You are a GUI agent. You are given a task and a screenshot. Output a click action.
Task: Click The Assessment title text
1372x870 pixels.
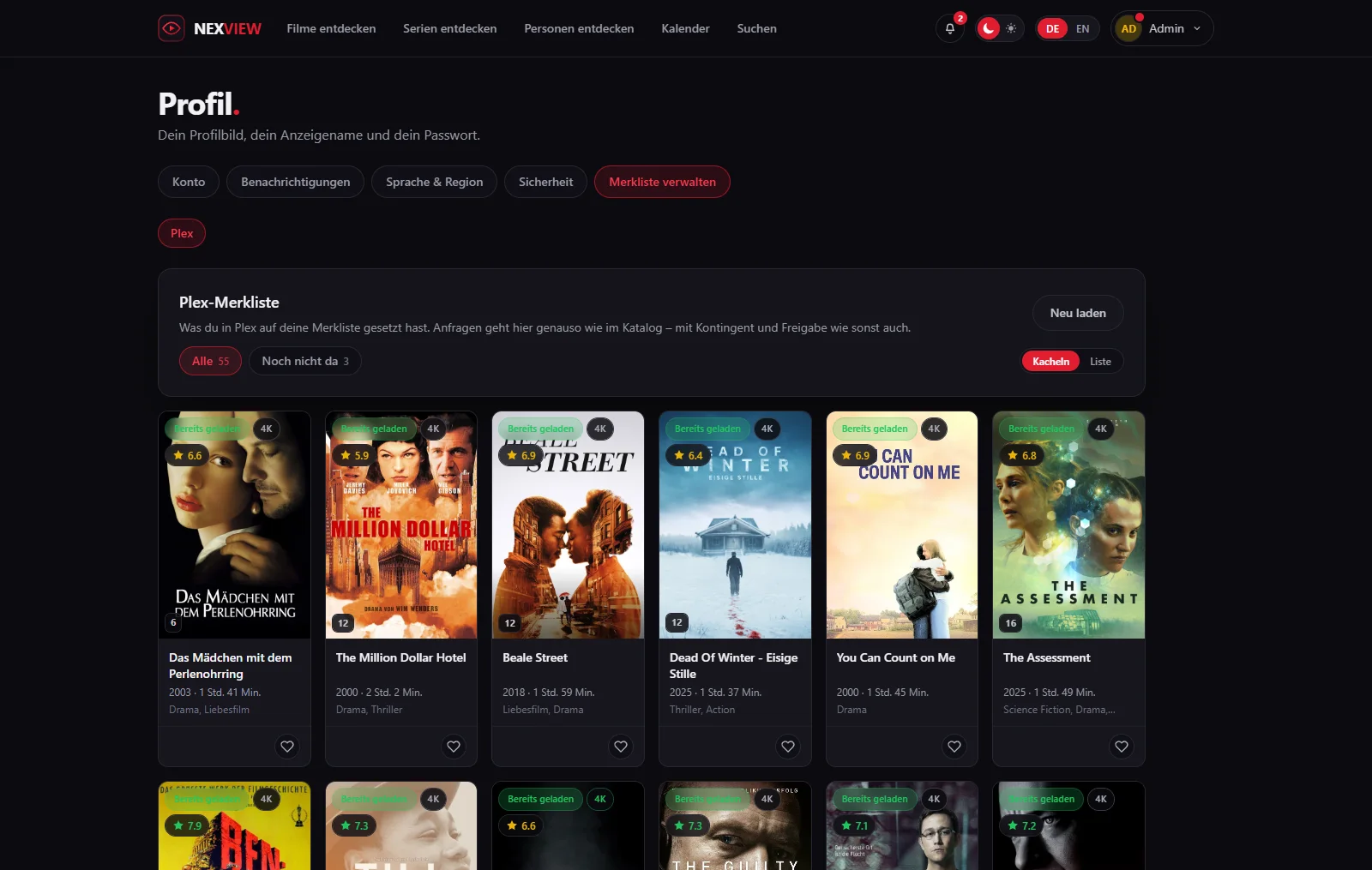(1047, 657)
